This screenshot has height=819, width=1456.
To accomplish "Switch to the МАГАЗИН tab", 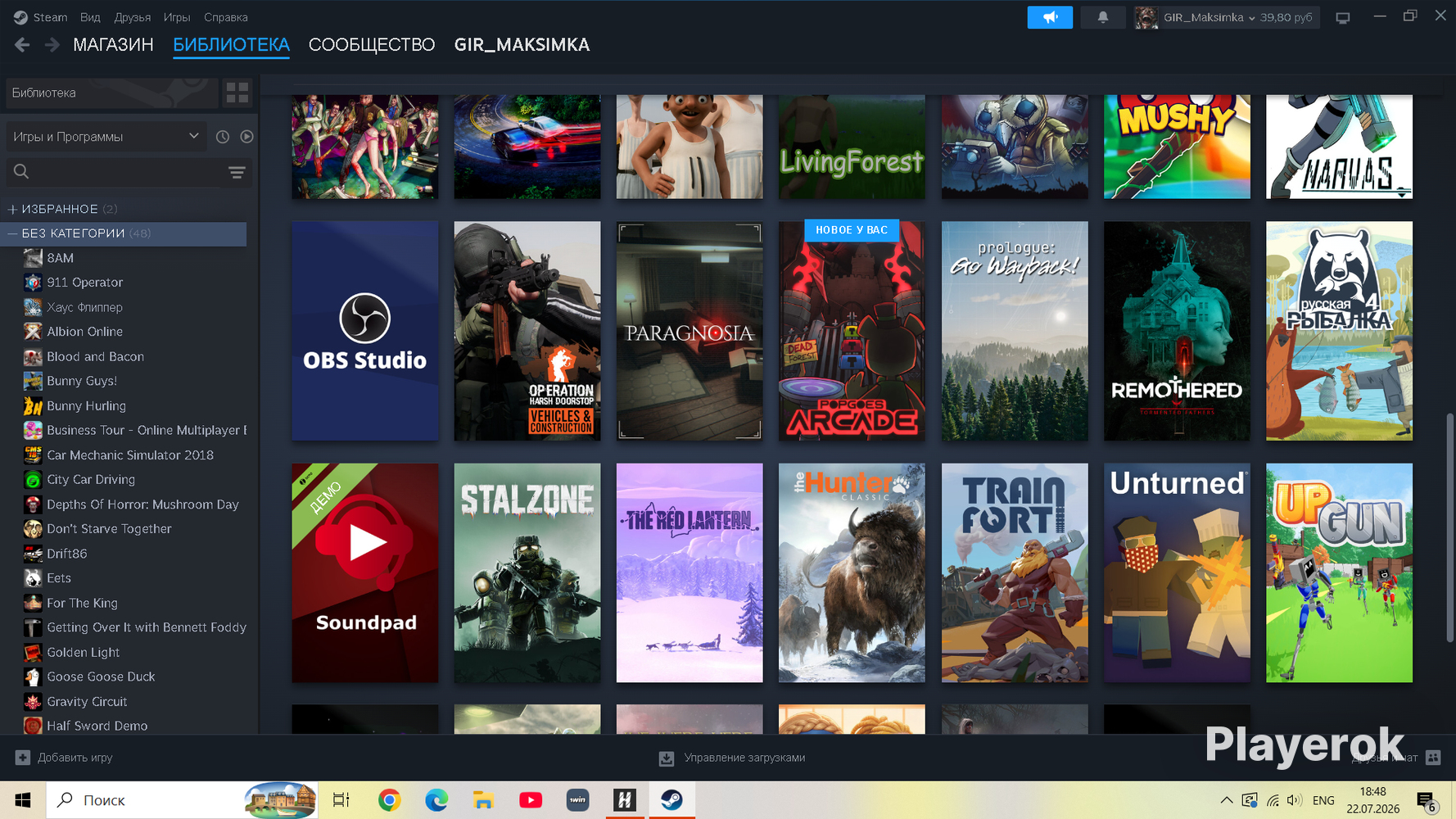I will tap(113, 45).
